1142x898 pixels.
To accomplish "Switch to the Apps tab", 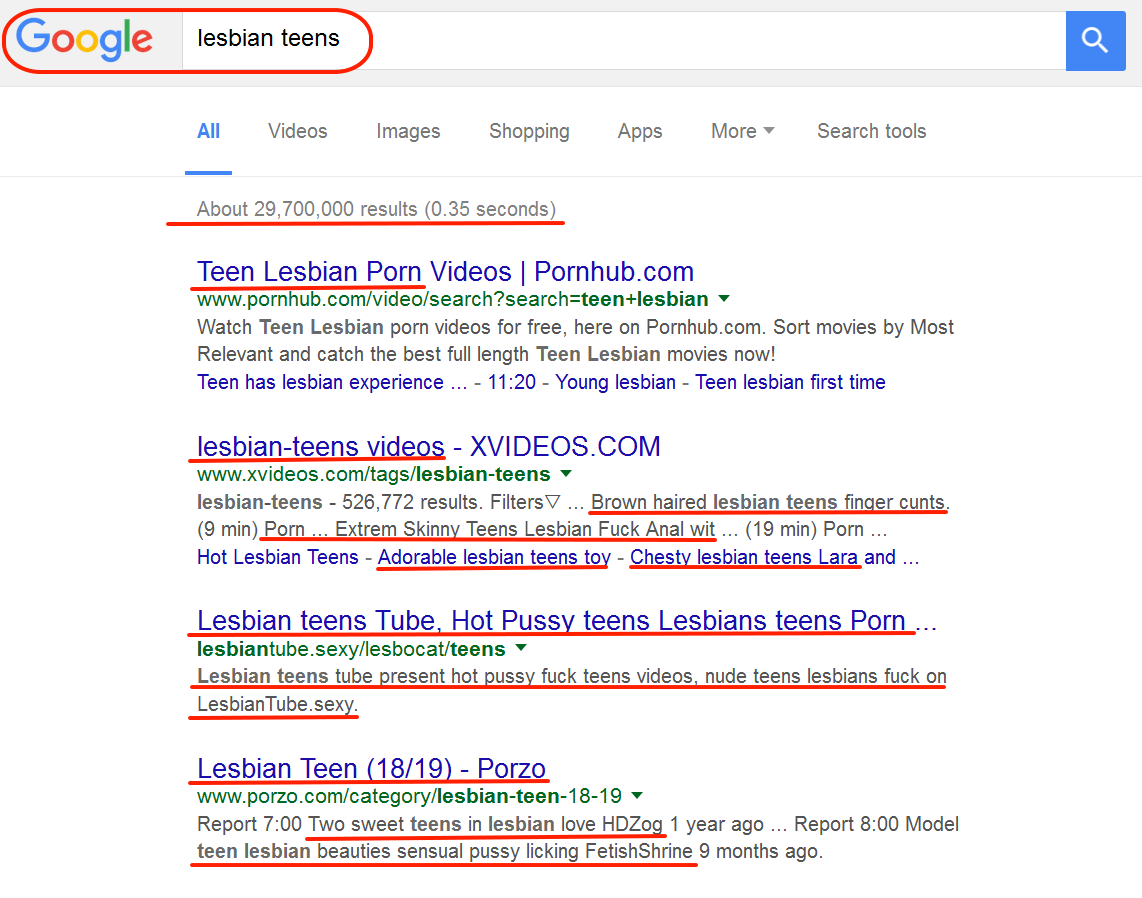I will click(640, 131).
